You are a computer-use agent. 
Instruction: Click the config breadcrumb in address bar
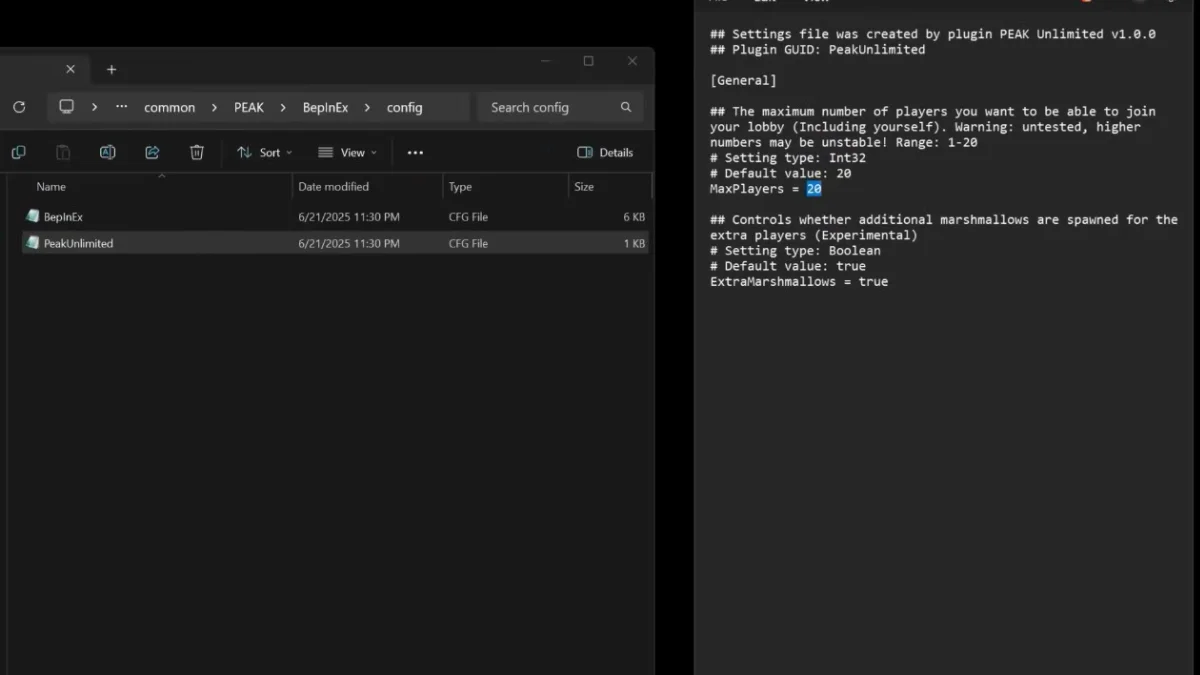pos(405,107)
